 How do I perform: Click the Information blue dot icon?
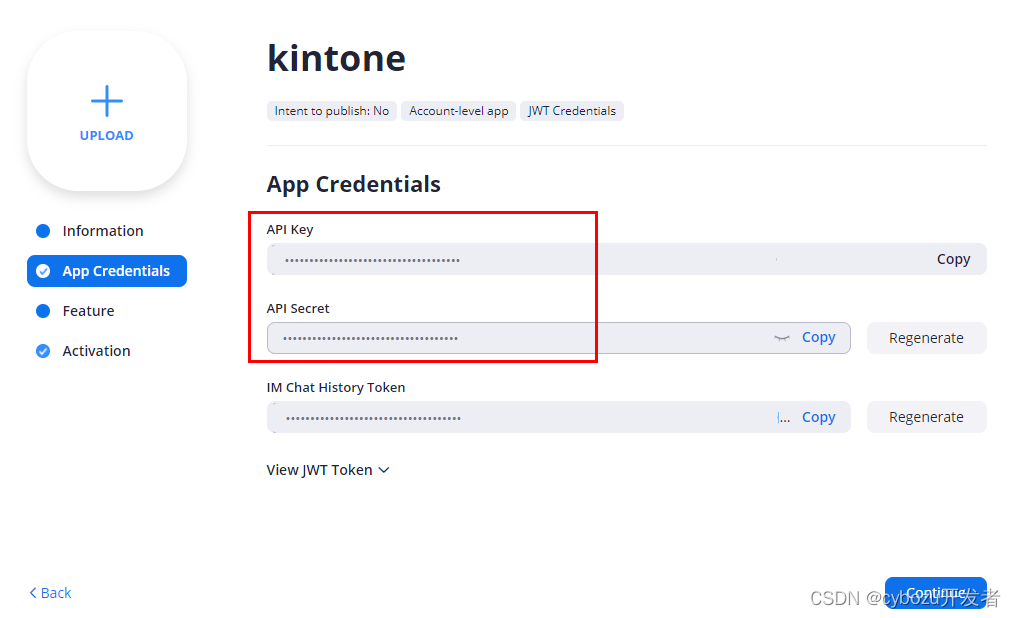(x=43, y=231)
